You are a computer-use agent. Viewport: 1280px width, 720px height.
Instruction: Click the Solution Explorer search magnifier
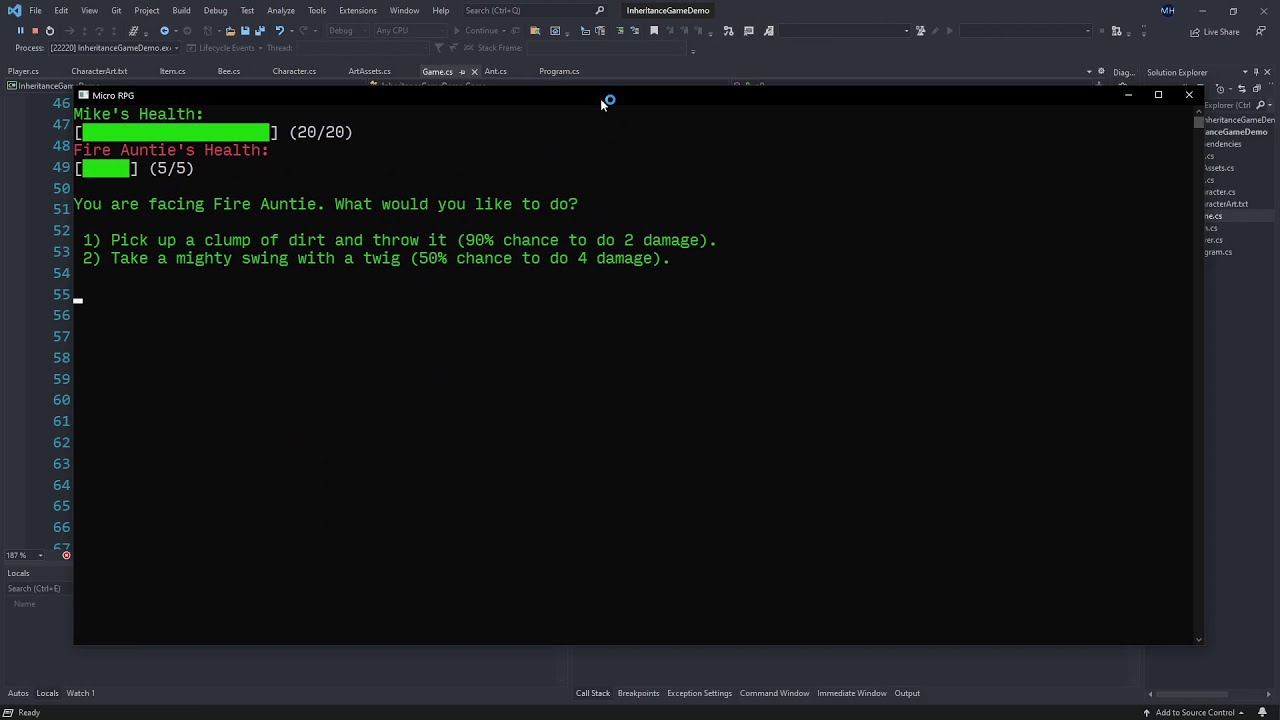click(1261, 105)
